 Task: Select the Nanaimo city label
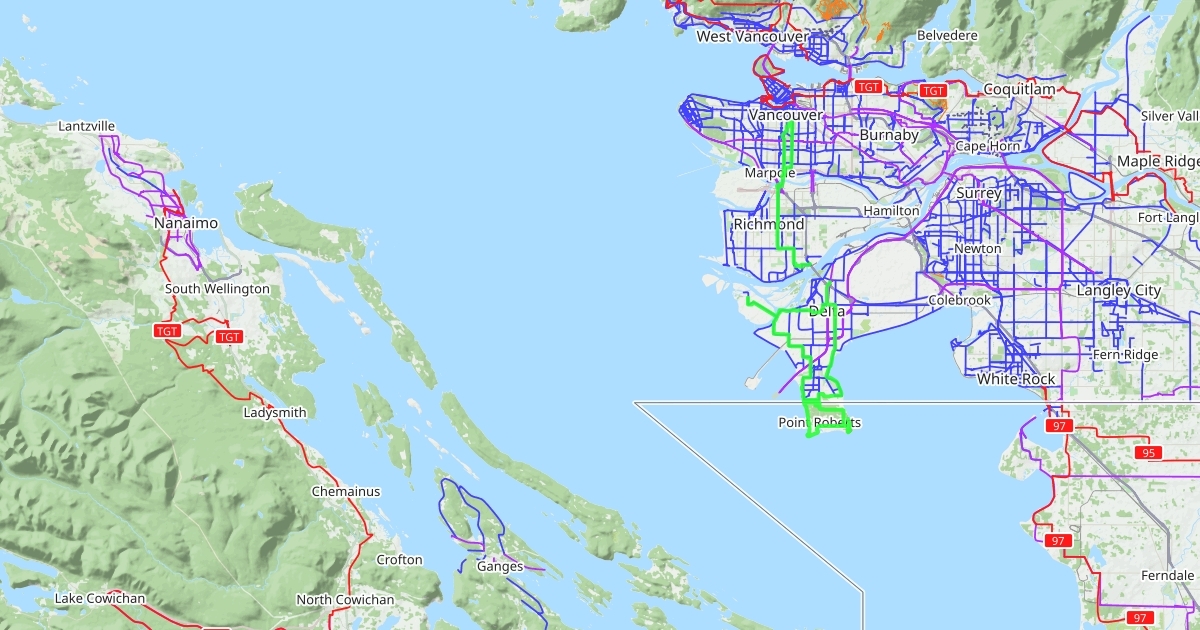click(x=185, y=224)
